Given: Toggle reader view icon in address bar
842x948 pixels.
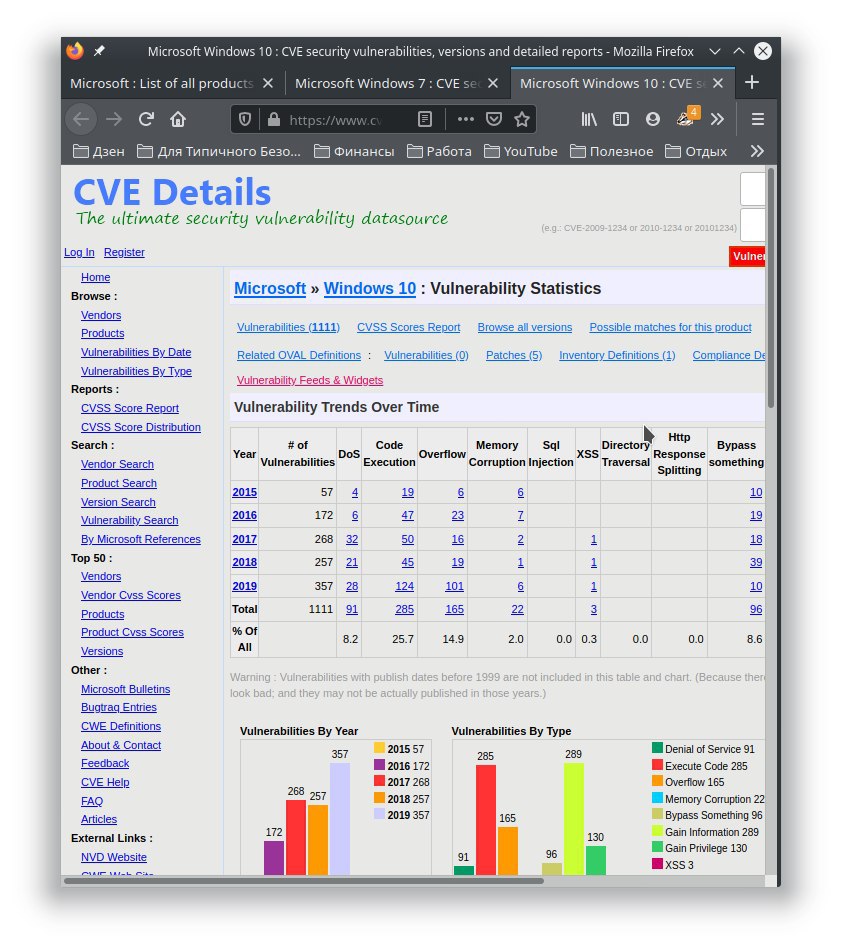Looking at the screenshot, I should pos(425,119).
